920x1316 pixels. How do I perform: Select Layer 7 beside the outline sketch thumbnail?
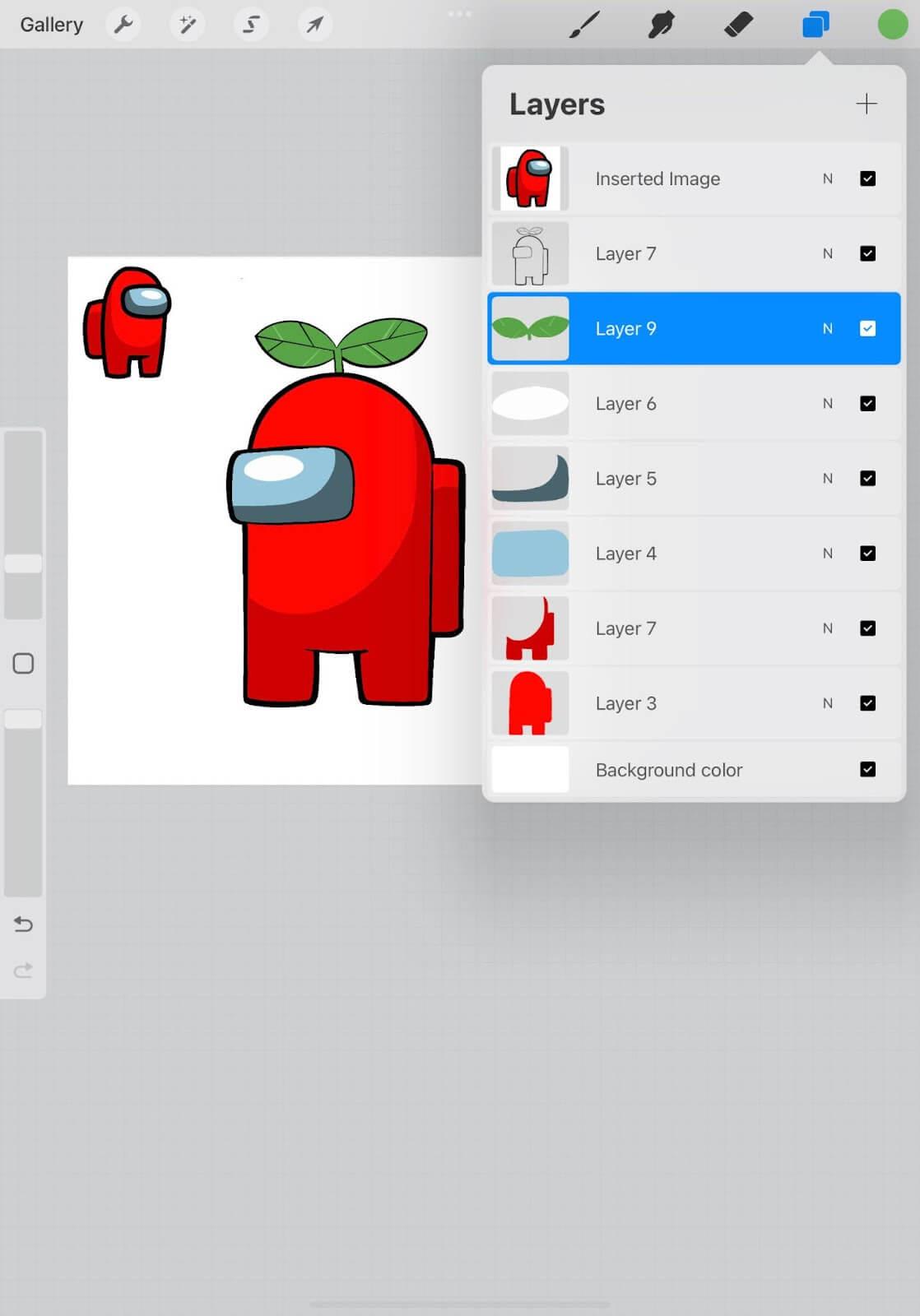tap(625, 253)
